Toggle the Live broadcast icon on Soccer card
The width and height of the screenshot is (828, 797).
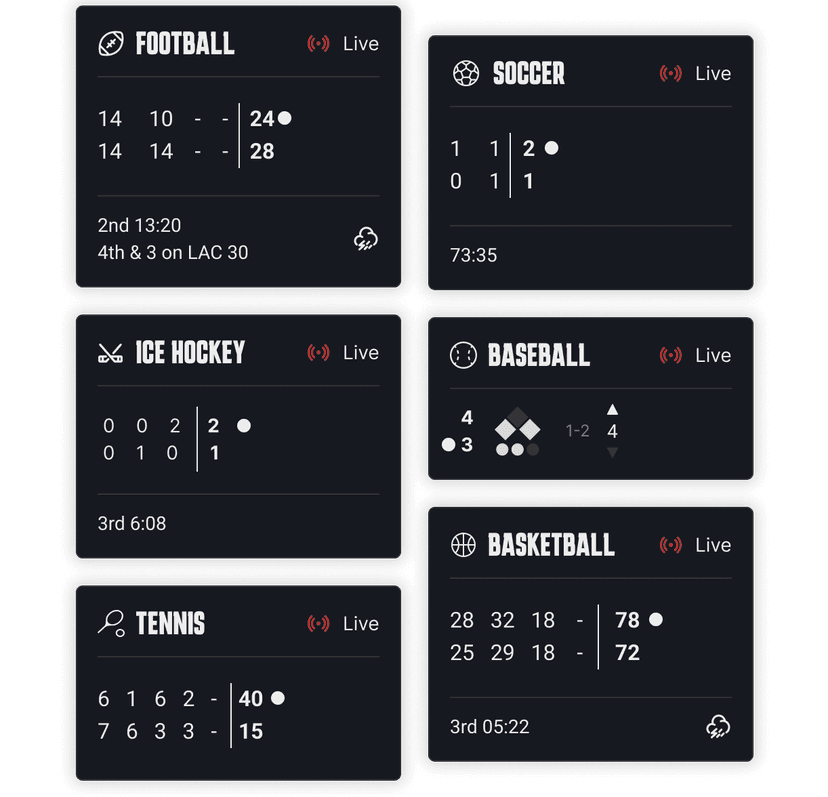click(x=672, y=73)
